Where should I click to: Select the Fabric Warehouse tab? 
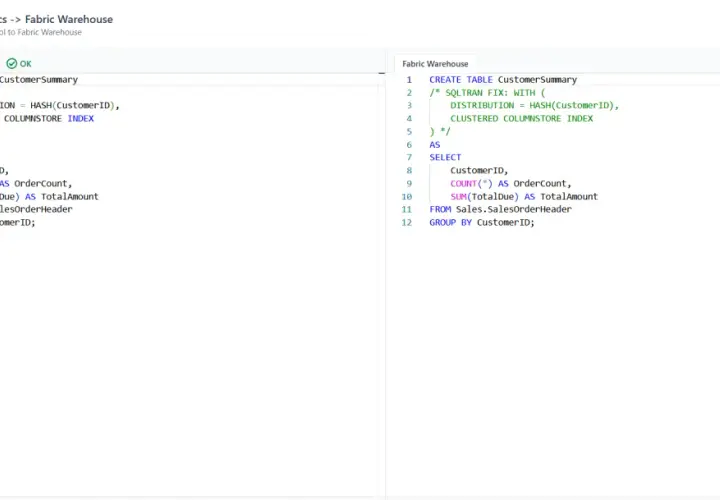(435, 64)
